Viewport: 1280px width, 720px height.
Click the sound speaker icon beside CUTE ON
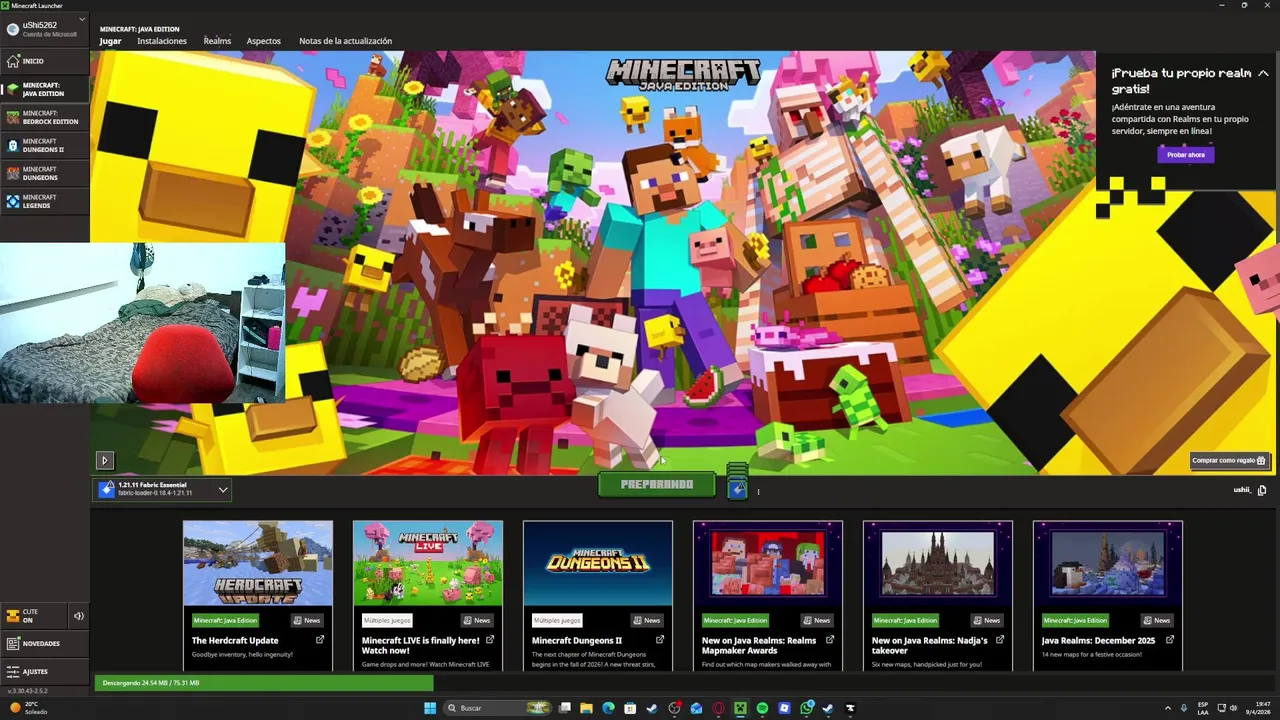point(79,616)
